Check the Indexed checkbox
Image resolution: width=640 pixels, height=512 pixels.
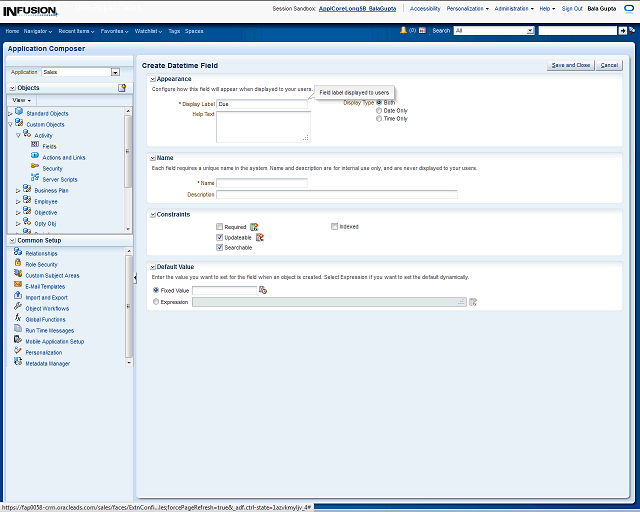click(x=334, y=227)
